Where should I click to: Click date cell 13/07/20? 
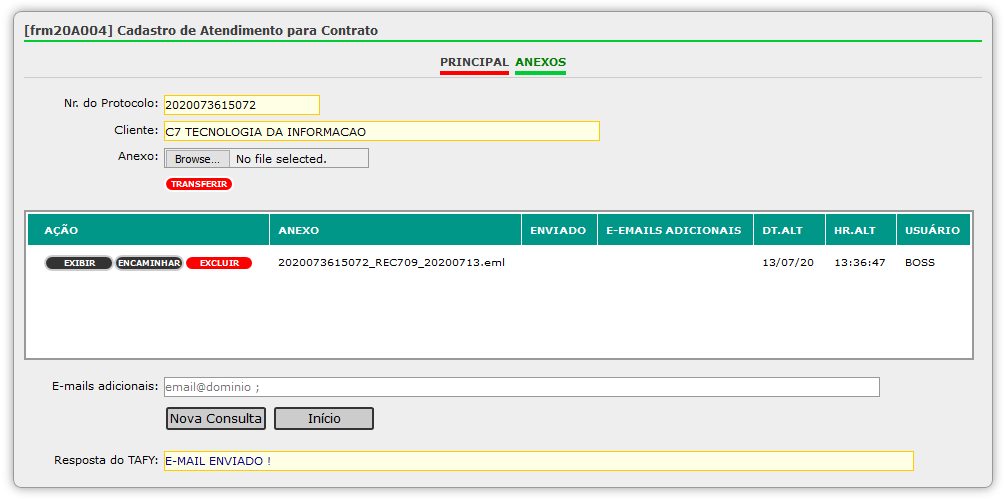788,263
